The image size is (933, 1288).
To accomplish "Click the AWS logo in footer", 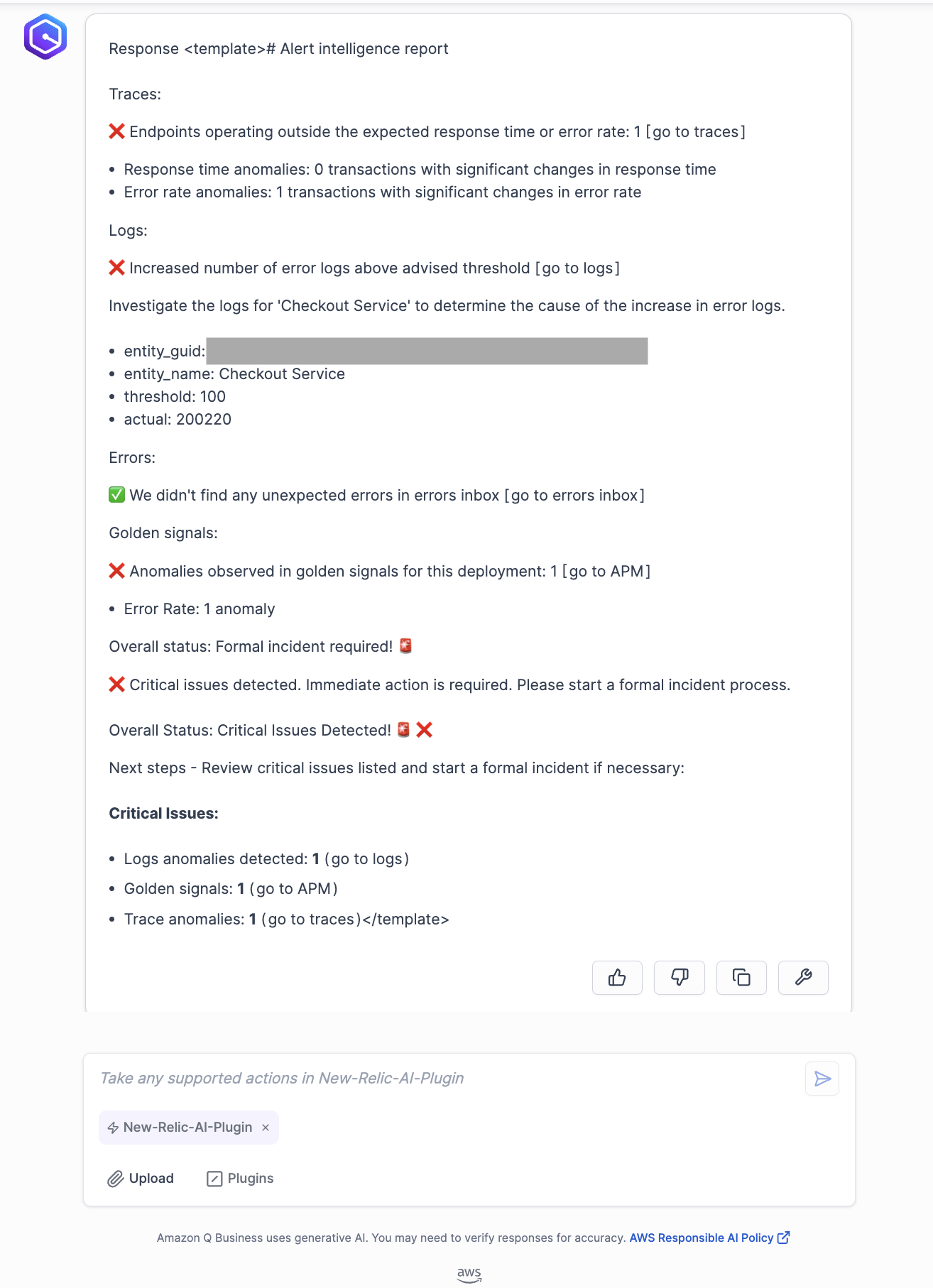I will 469,1275.
